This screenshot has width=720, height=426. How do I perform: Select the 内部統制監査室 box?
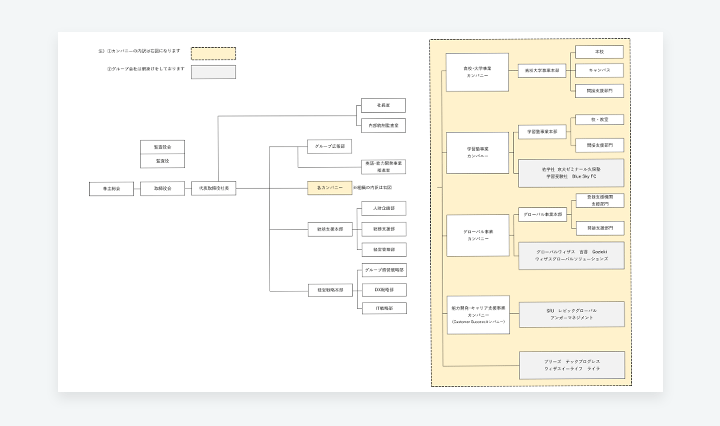[383, 125]
